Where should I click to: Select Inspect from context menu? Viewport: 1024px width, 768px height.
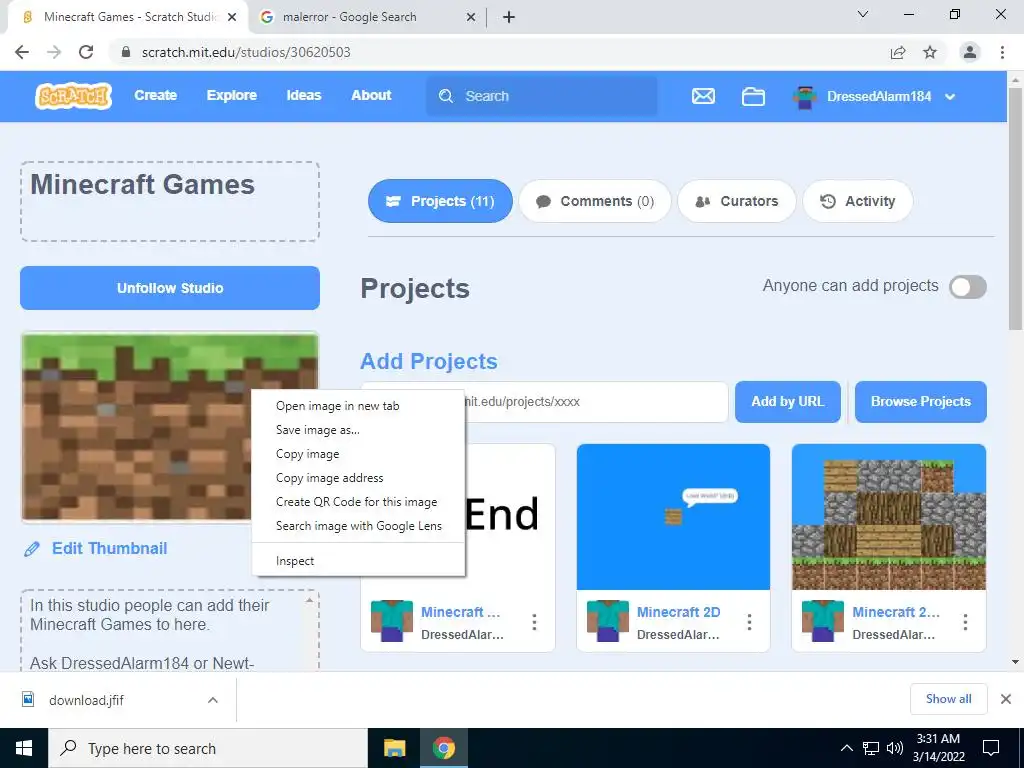(359, 561)
